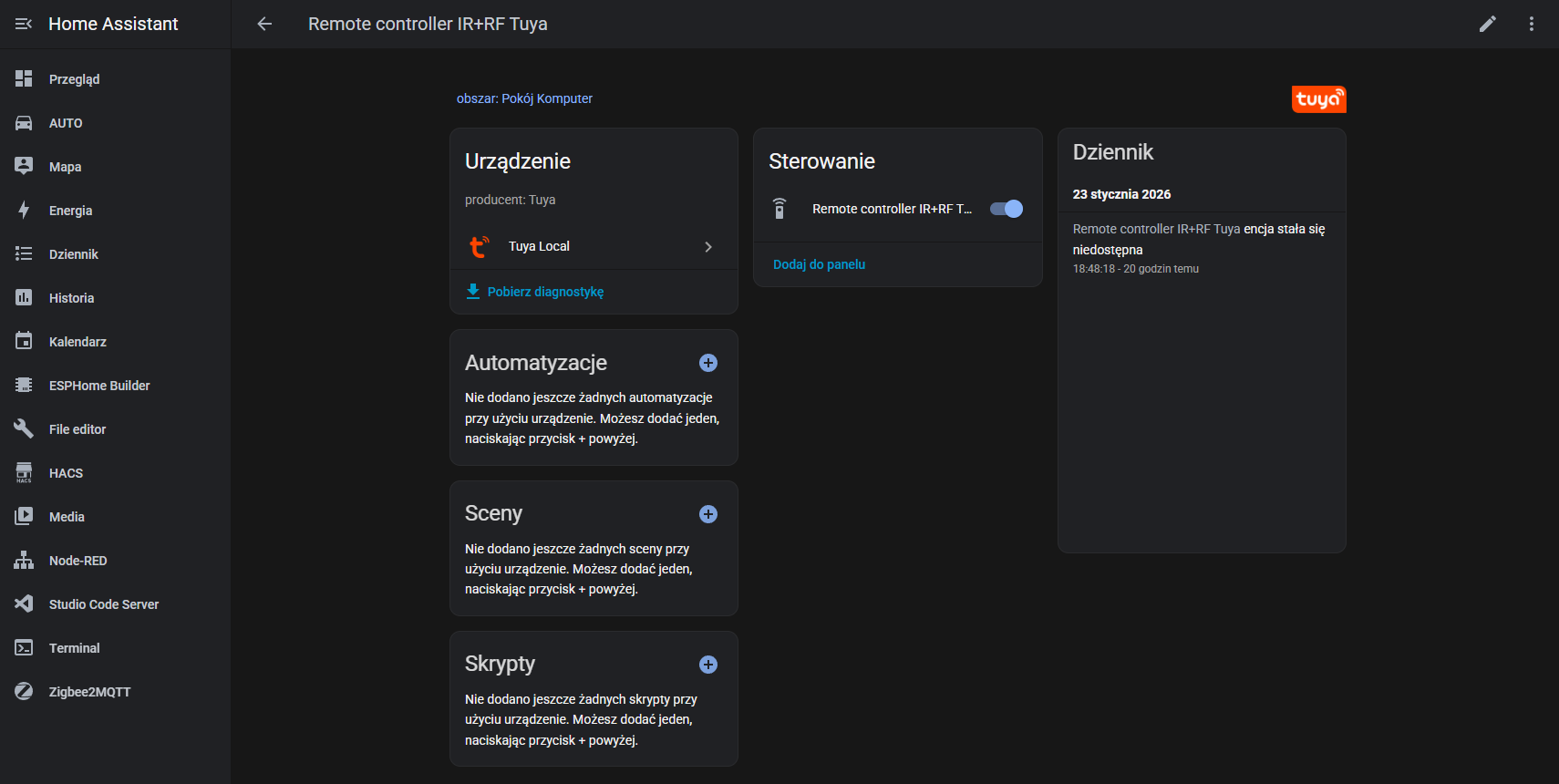
Task: Launch Node-RED from the sidebar
Action: 77,561
